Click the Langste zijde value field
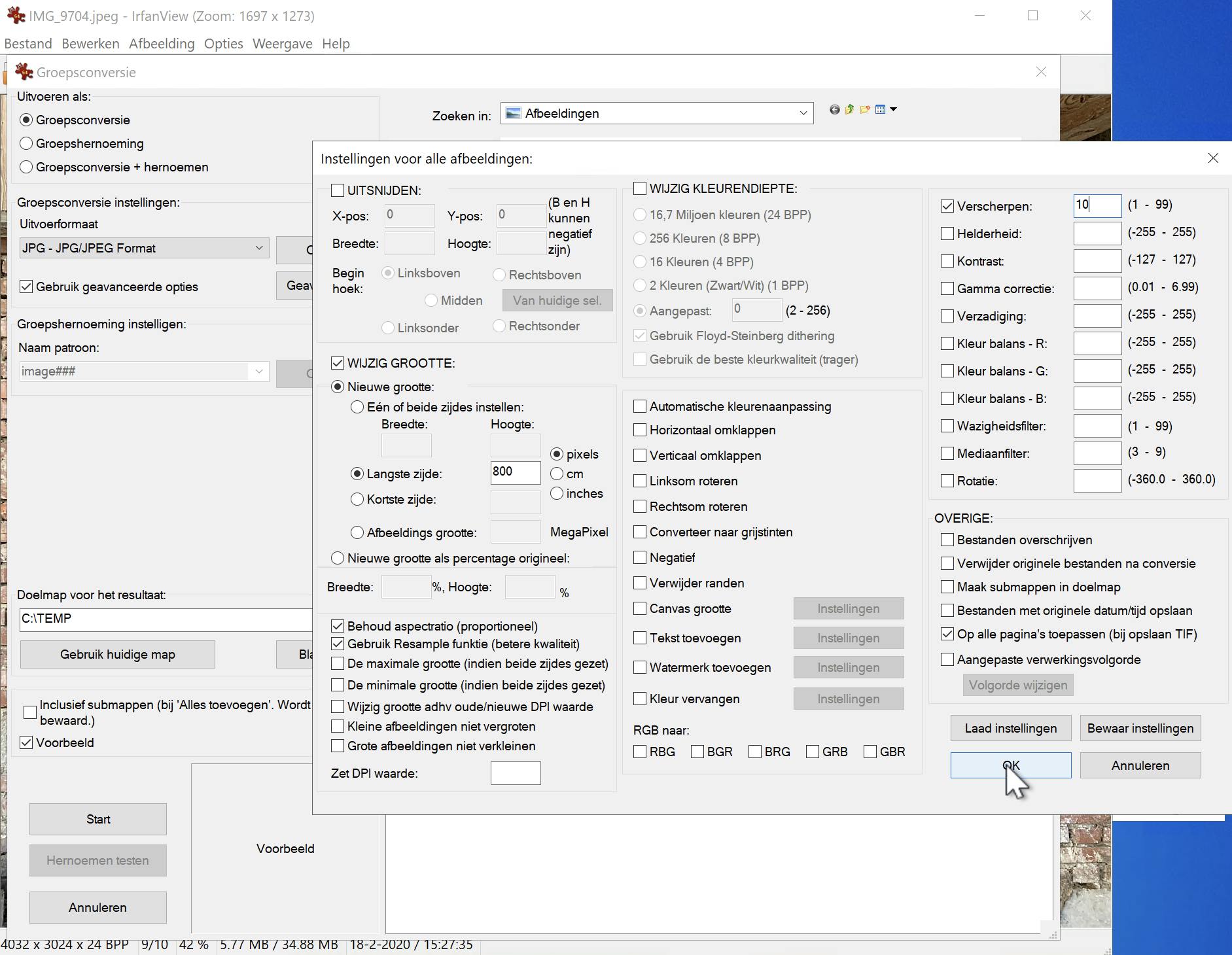 [x=515, y=472]
